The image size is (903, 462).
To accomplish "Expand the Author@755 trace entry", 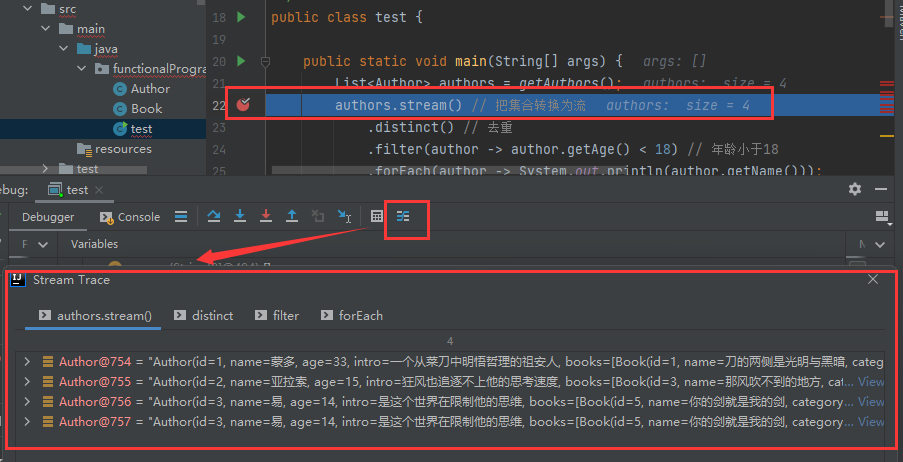I will point(26,381).
